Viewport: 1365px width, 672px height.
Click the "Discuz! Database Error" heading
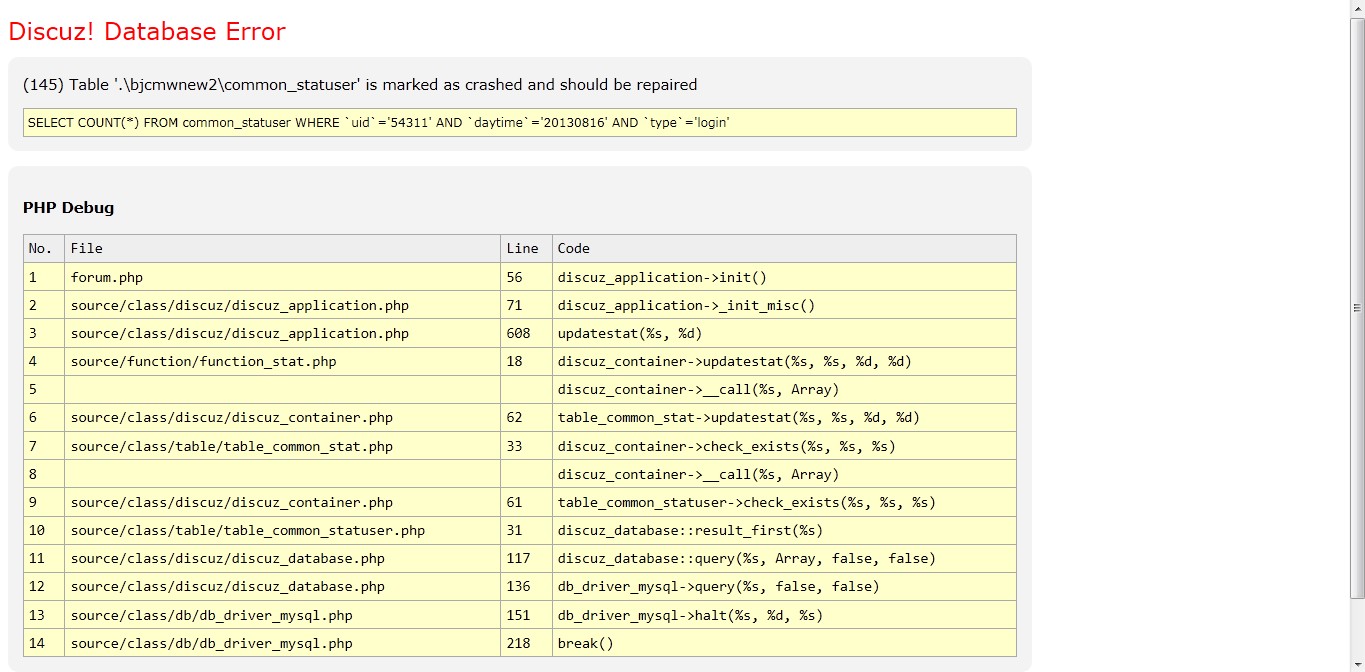click(x=147, y=32)
